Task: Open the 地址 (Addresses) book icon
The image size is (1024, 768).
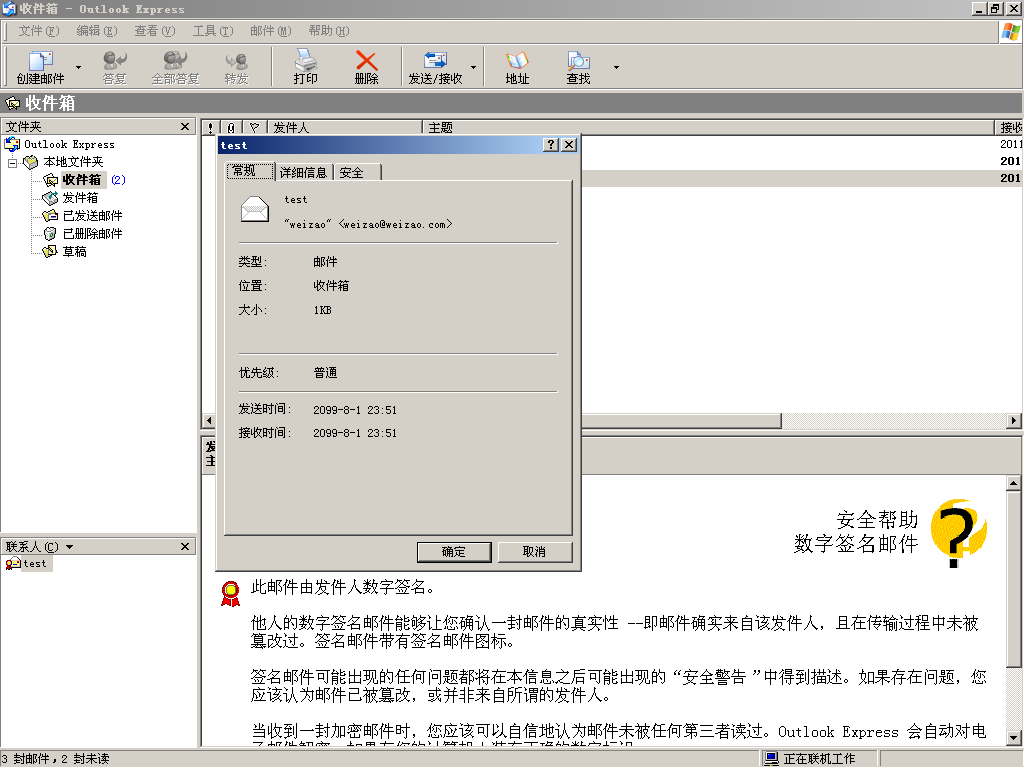Action: pyautogui.click(x=517, y=67)
